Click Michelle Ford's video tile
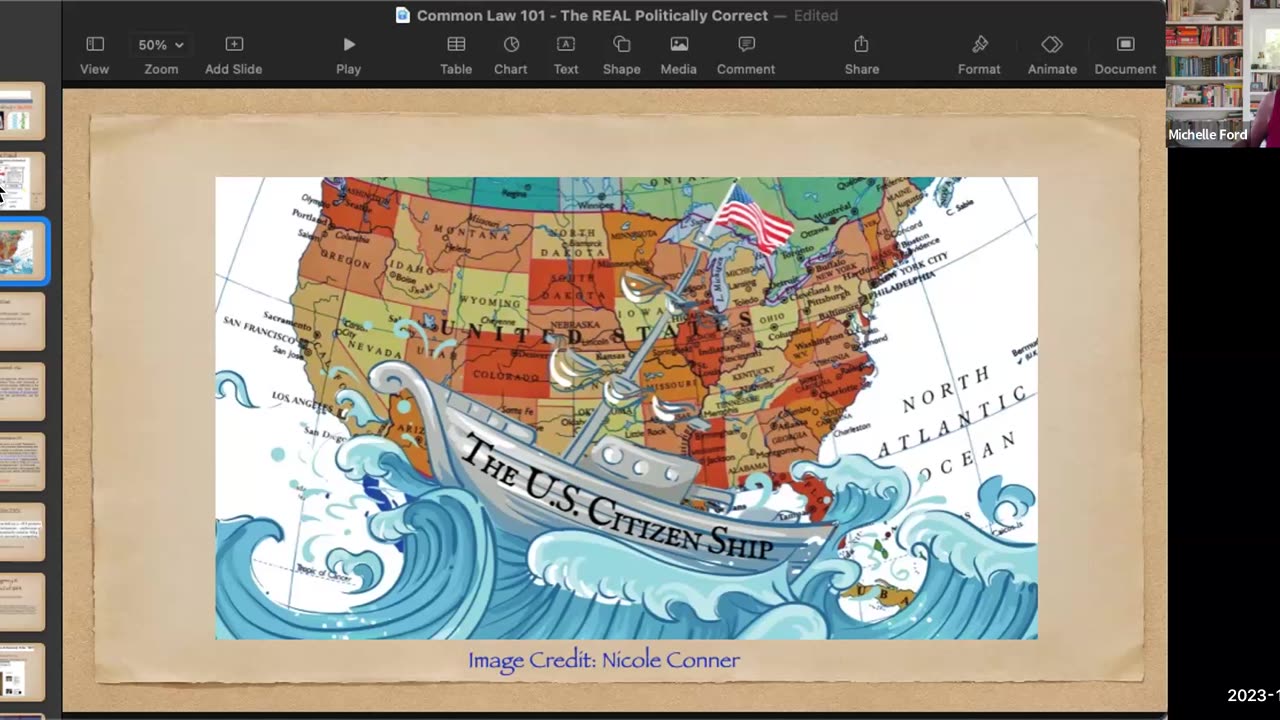This screenshot has width=1280, height=720. pos(1223,74)
